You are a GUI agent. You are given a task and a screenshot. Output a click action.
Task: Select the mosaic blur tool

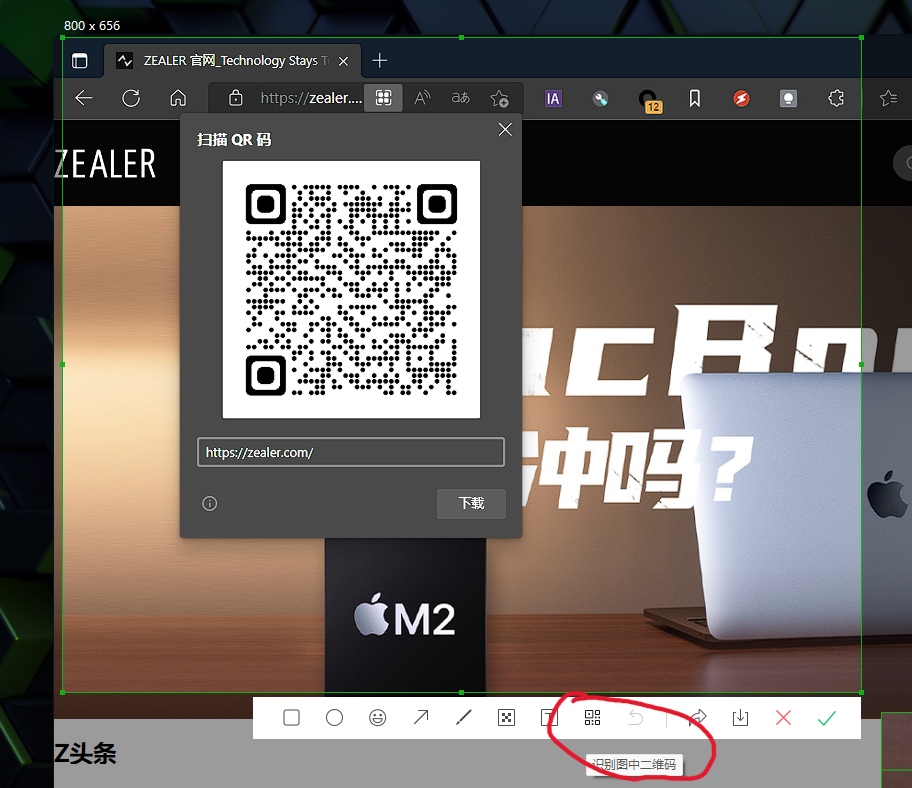(507, 718)
